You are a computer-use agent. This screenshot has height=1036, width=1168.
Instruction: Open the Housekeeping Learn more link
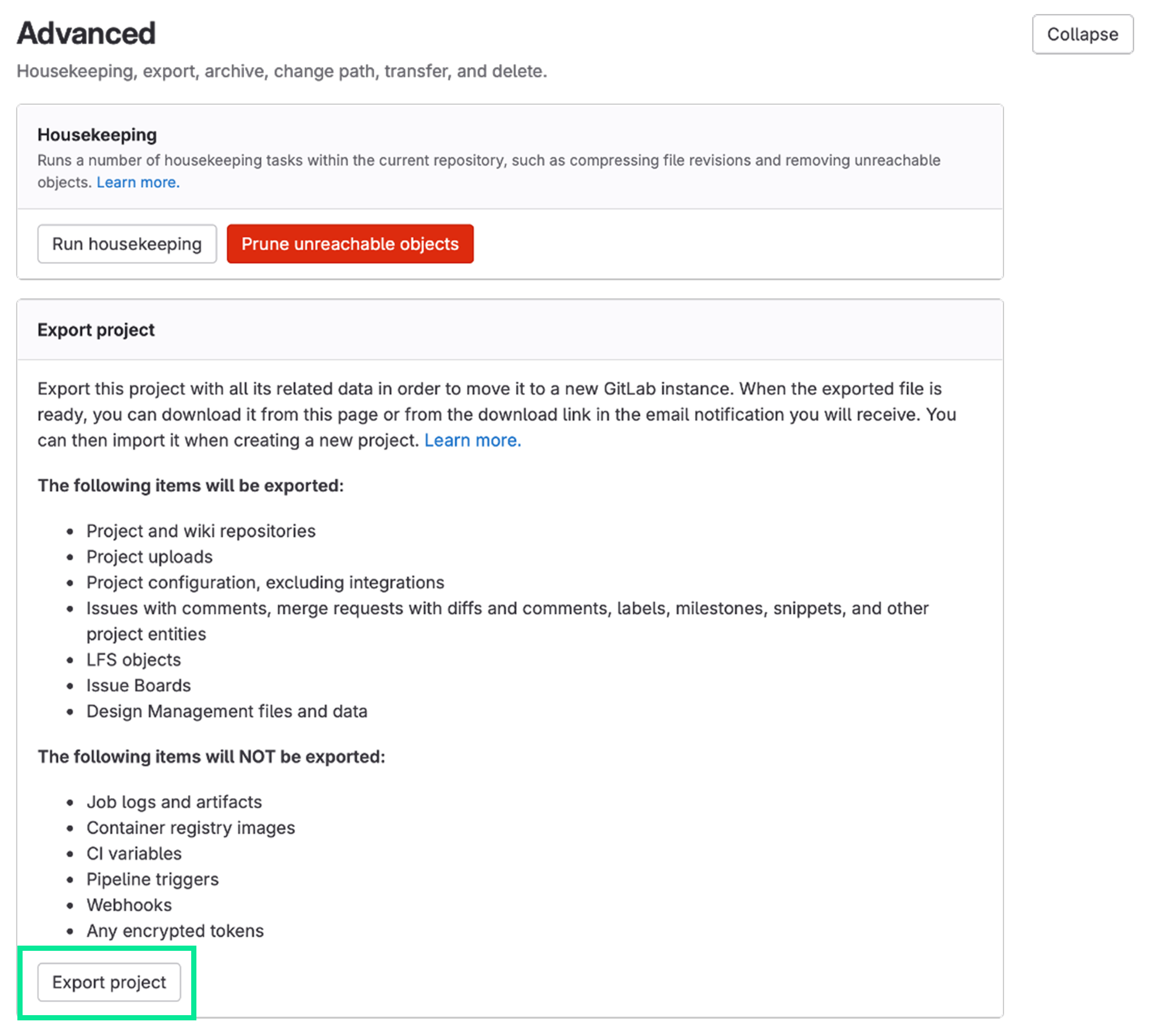pyautogui.click(x=138, y=182)
